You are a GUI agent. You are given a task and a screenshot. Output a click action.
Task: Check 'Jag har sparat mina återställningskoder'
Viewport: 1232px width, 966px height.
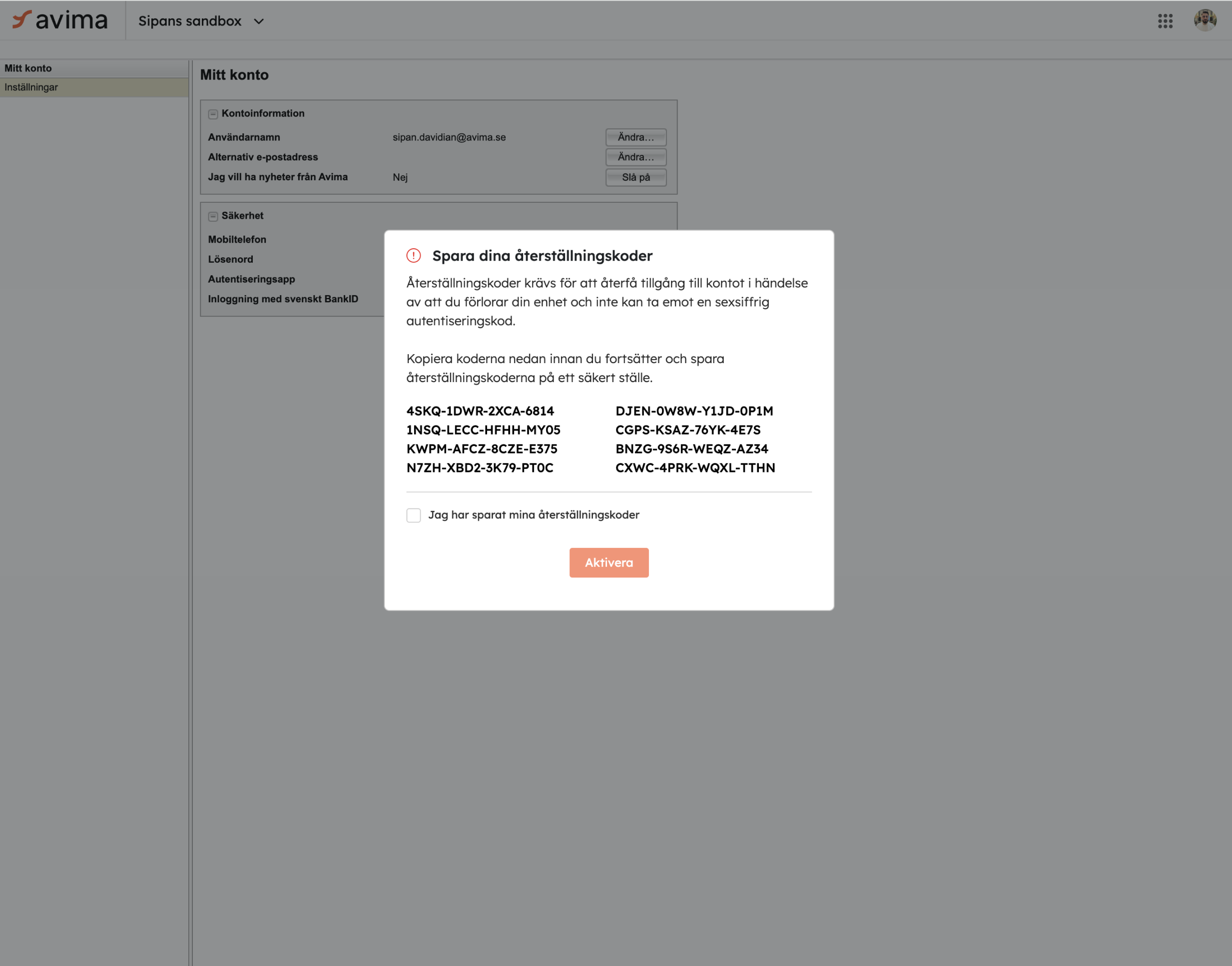point(414,514)
